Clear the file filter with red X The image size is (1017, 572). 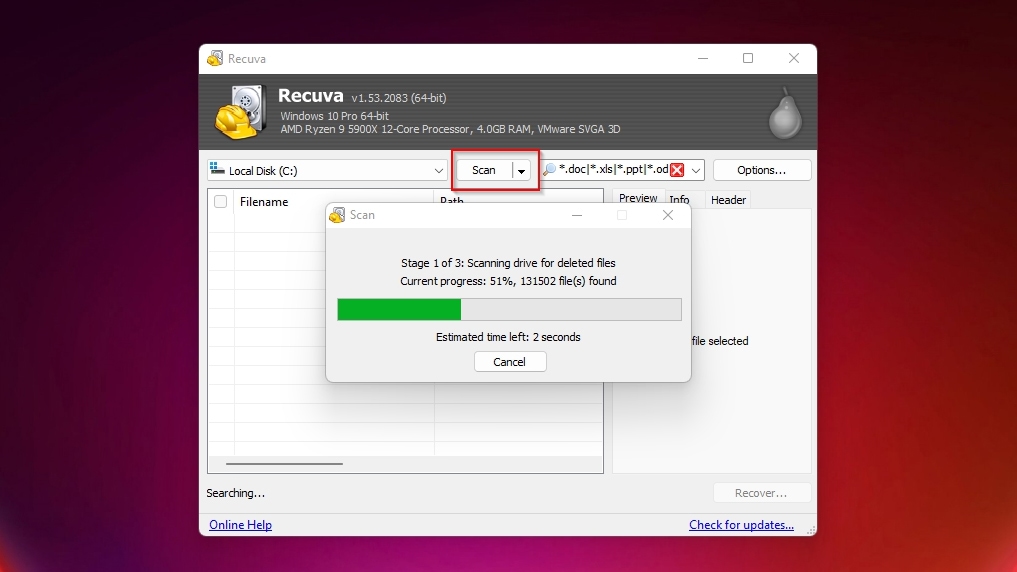point(677,170)
